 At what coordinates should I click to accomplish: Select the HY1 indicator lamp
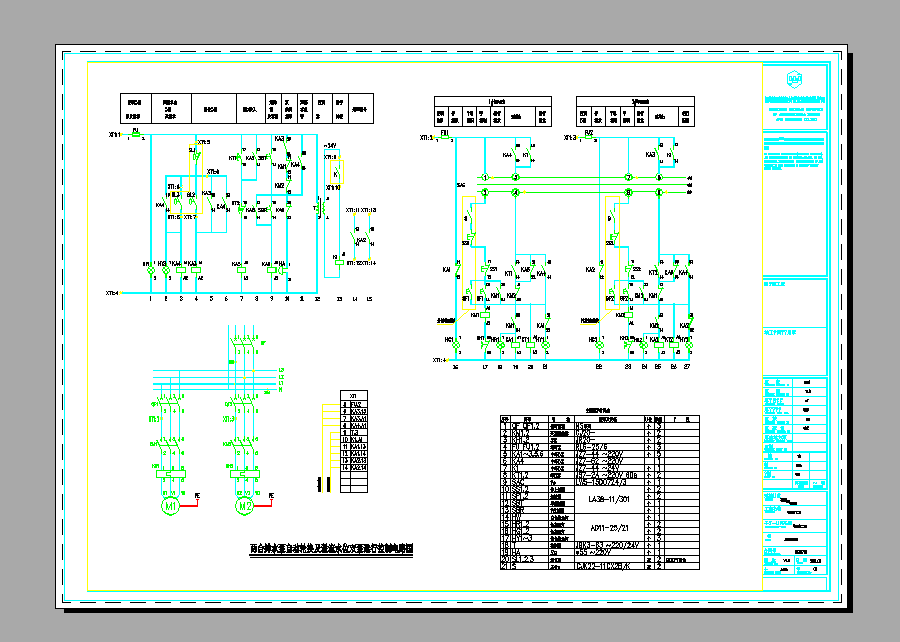(x=545, y=345)
